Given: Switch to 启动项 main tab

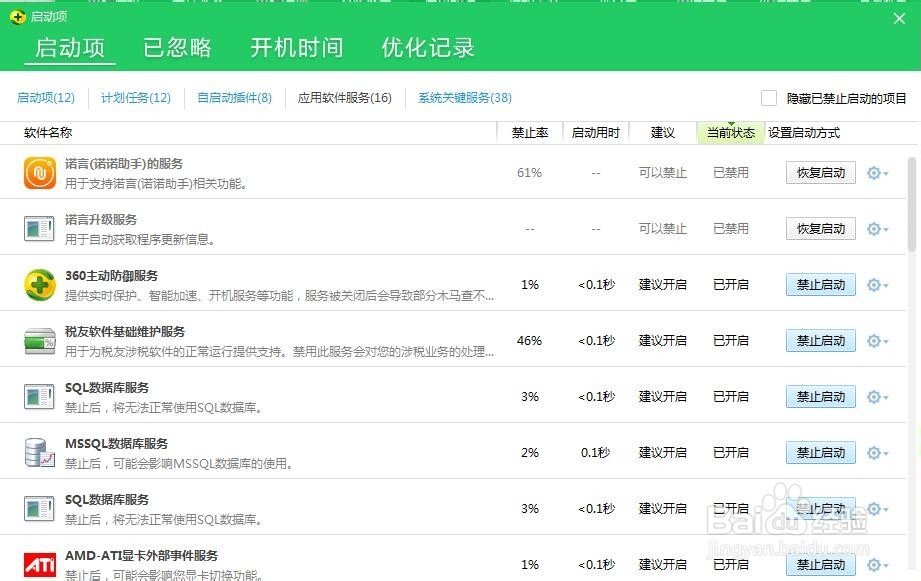Looking at the screenshot, I should click(x=70, y=48).
